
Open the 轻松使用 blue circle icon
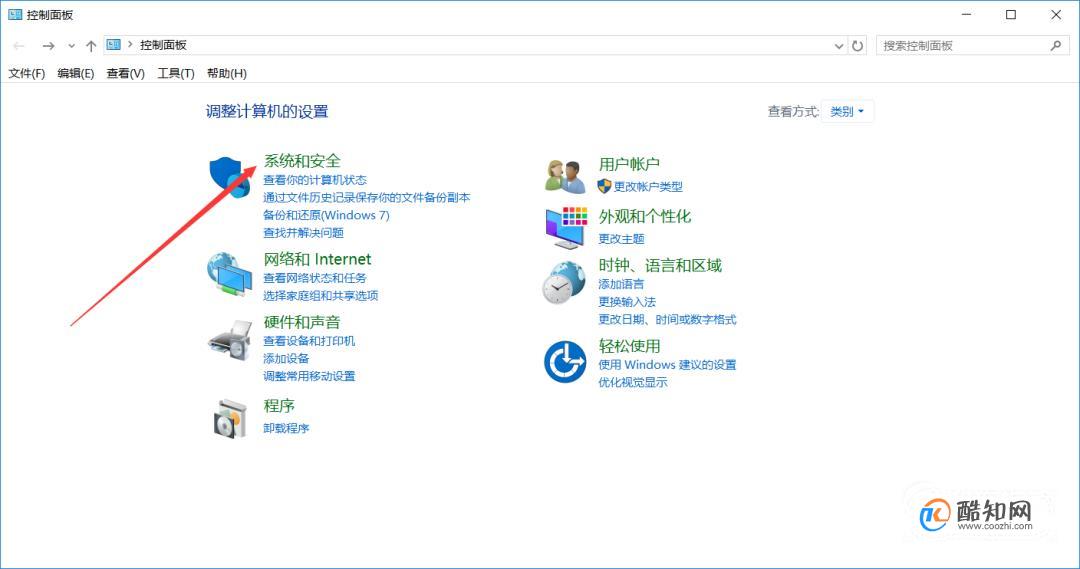[x=565, y=362]
